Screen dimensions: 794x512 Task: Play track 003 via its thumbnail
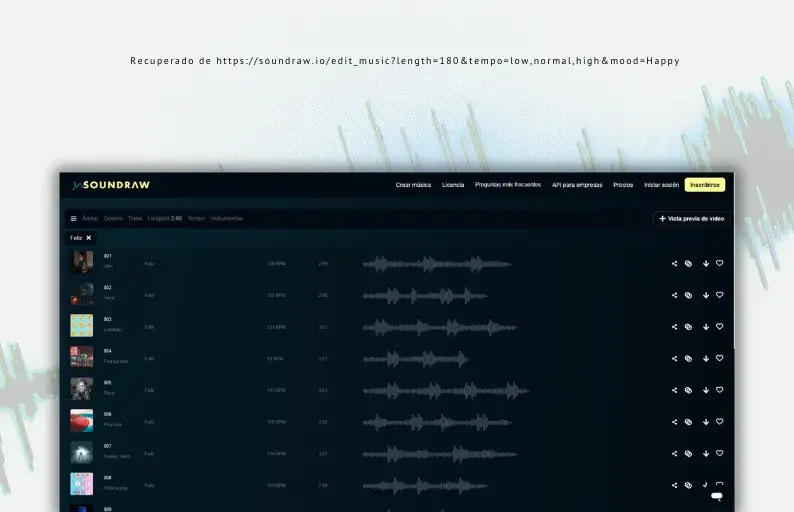pos(82,326)
